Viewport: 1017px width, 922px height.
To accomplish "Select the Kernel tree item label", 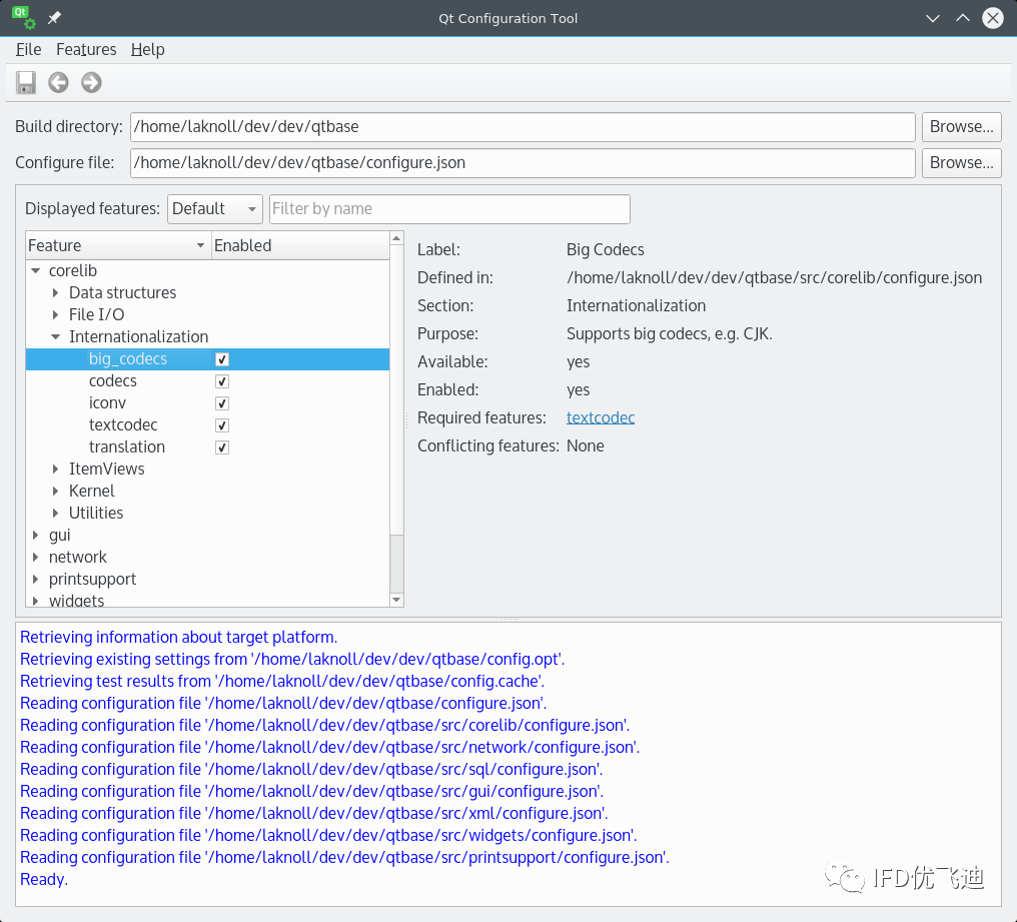I will (x=91, y=491).
